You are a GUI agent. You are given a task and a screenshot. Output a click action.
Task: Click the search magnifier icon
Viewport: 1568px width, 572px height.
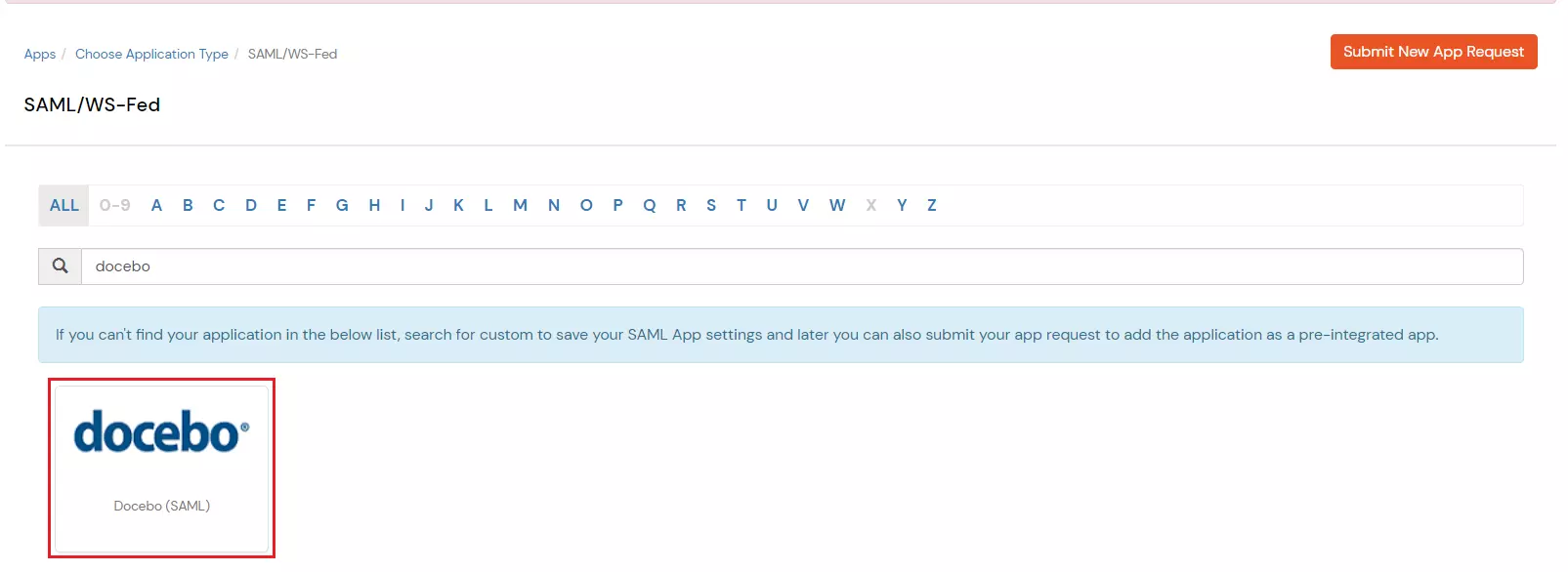[60, 266]
